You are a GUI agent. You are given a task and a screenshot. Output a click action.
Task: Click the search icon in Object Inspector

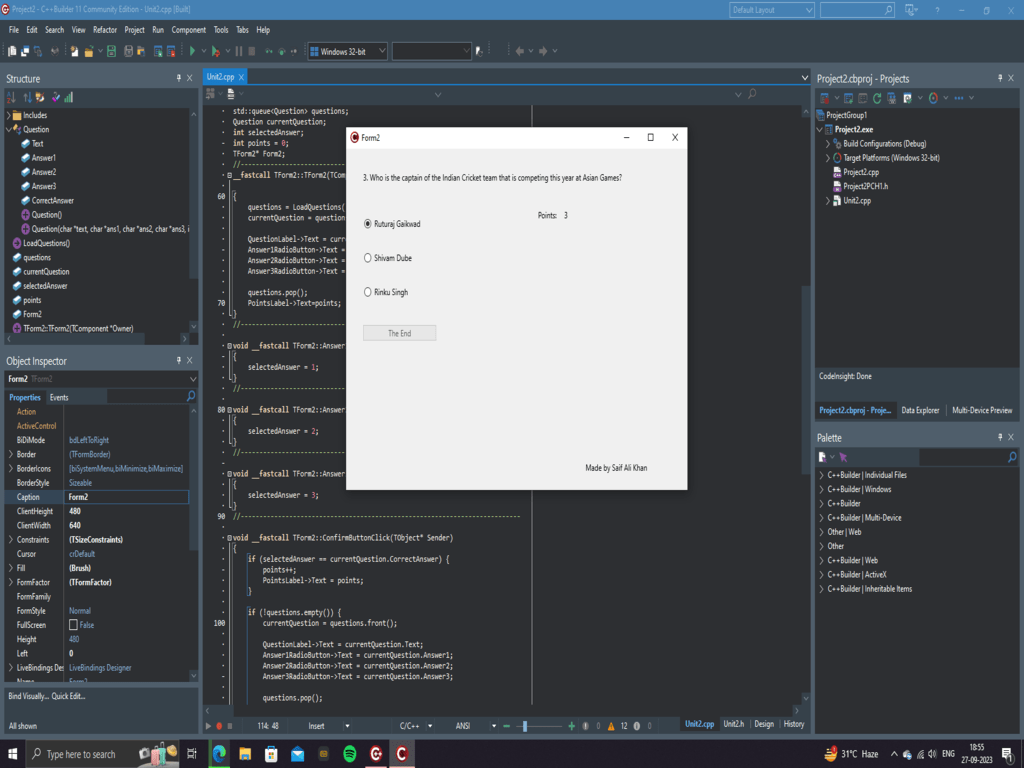[x=191, y=396]
